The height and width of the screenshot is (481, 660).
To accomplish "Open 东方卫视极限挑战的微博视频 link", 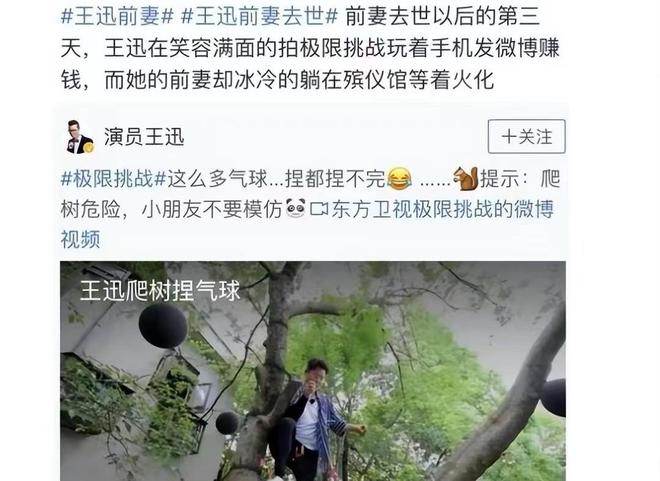I will [442, 209].
